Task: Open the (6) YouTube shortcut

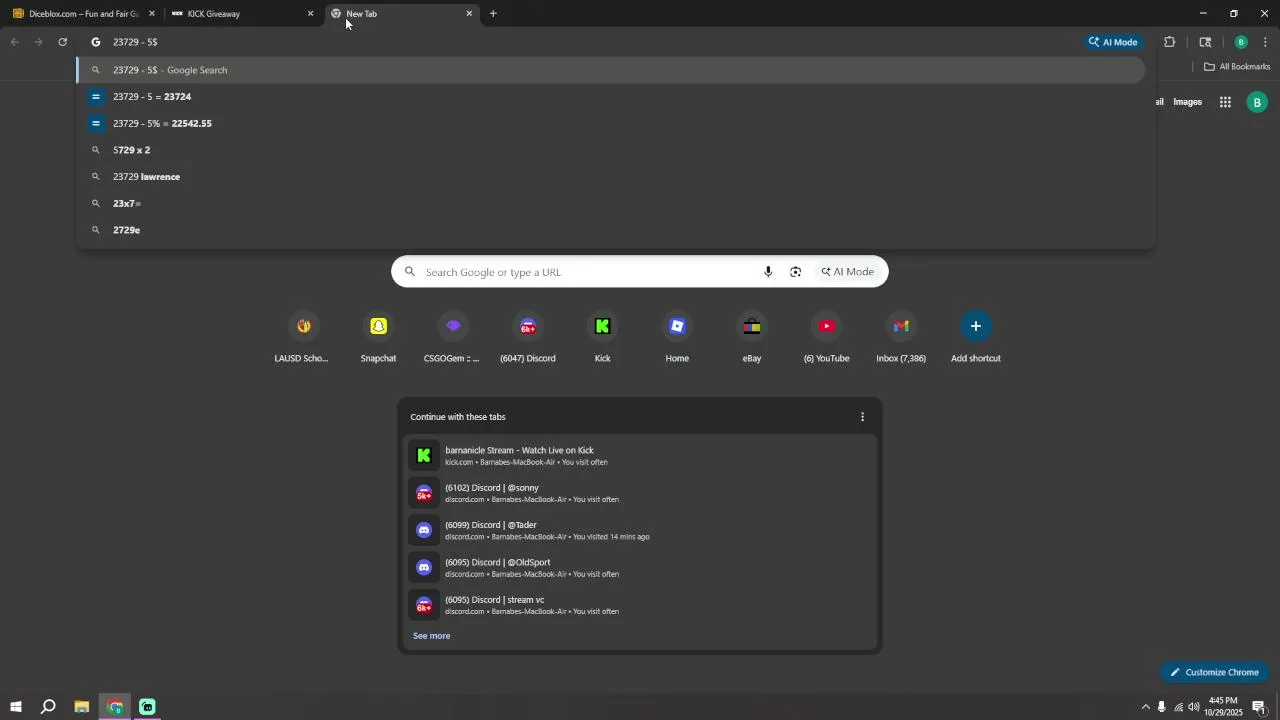Action: coord(826,337)
